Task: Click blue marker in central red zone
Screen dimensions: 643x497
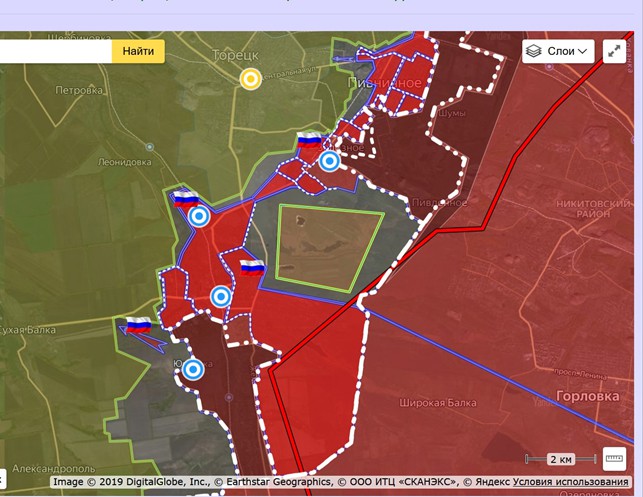Action: click(221, 296)
